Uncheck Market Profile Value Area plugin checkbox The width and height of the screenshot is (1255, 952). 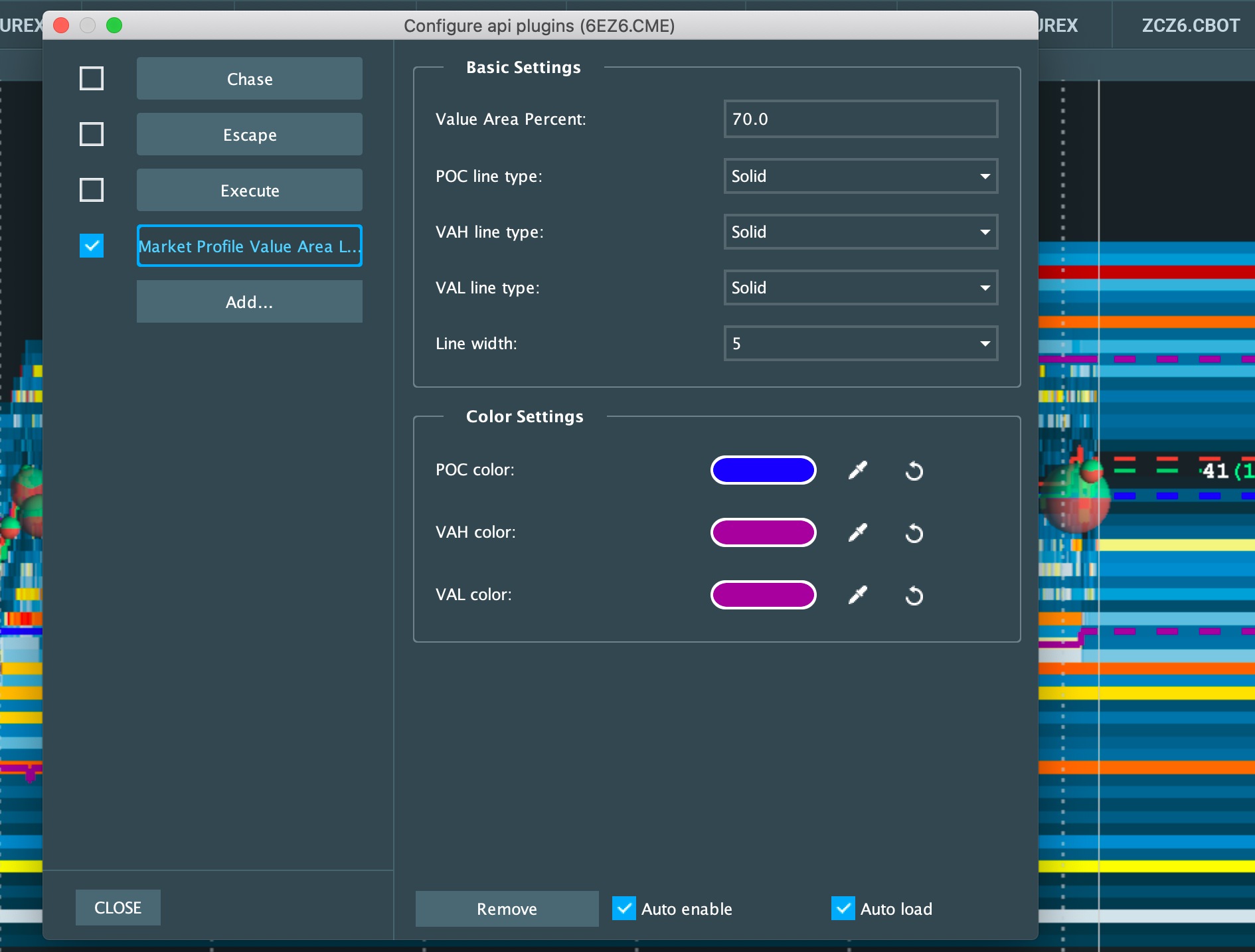pyautogui.click(x=92, y=246)
